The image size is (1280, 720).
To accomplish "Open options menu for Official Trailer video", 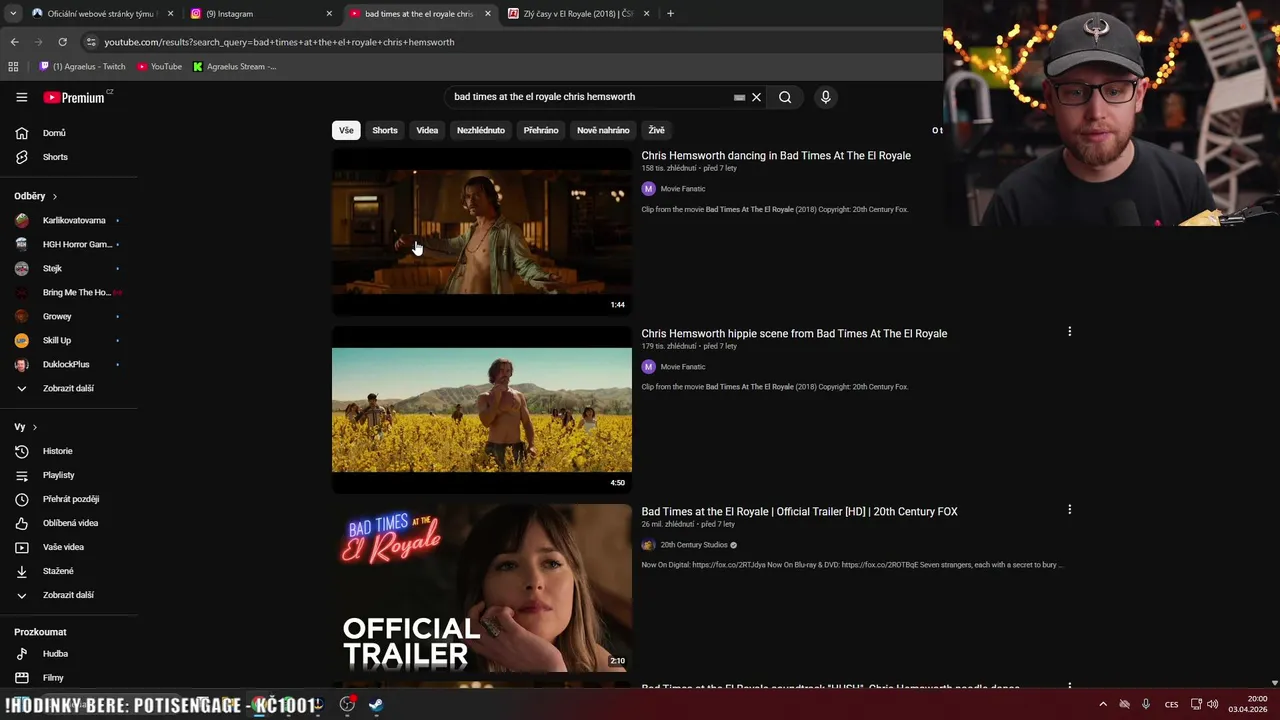I will (1069, 509).
